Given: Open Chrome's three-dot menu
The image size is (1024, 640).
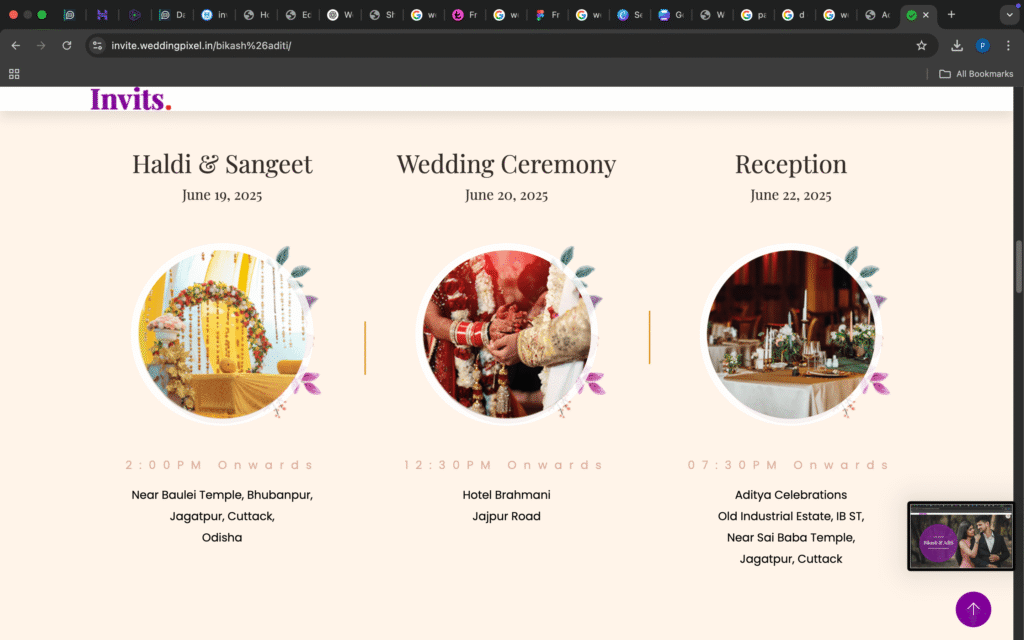Looking at the screenshot, I should pyautogui.click(x=1007, y=45).
